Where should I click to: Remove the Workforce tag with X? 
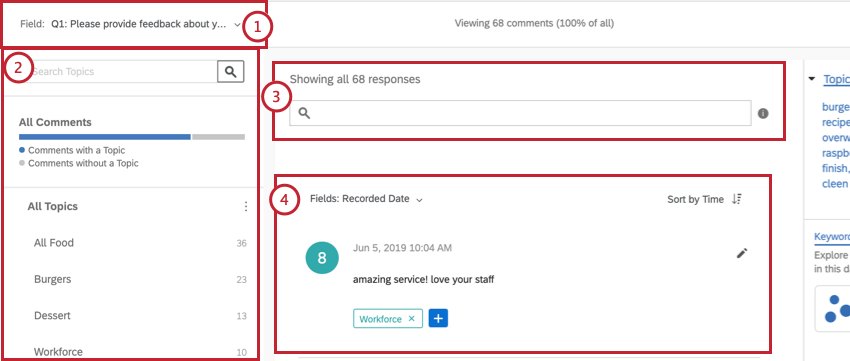[411, 319]
